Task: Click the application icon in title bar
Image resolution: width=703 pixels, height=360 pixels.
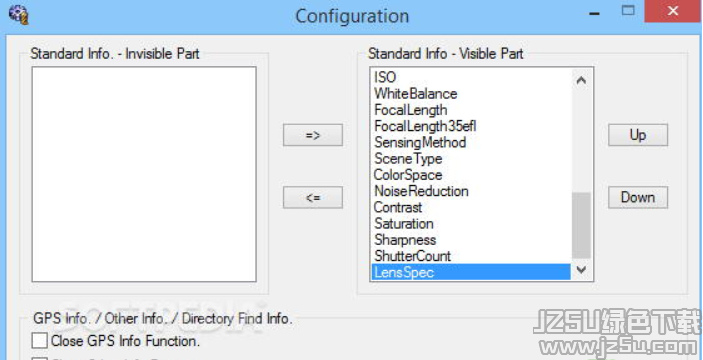Action: click(19, 14)
